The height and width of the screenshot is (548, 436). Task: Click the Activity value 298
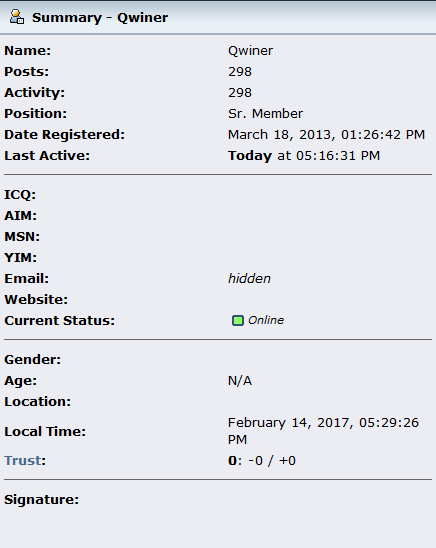pyautogui.click(x=240, y=93)
